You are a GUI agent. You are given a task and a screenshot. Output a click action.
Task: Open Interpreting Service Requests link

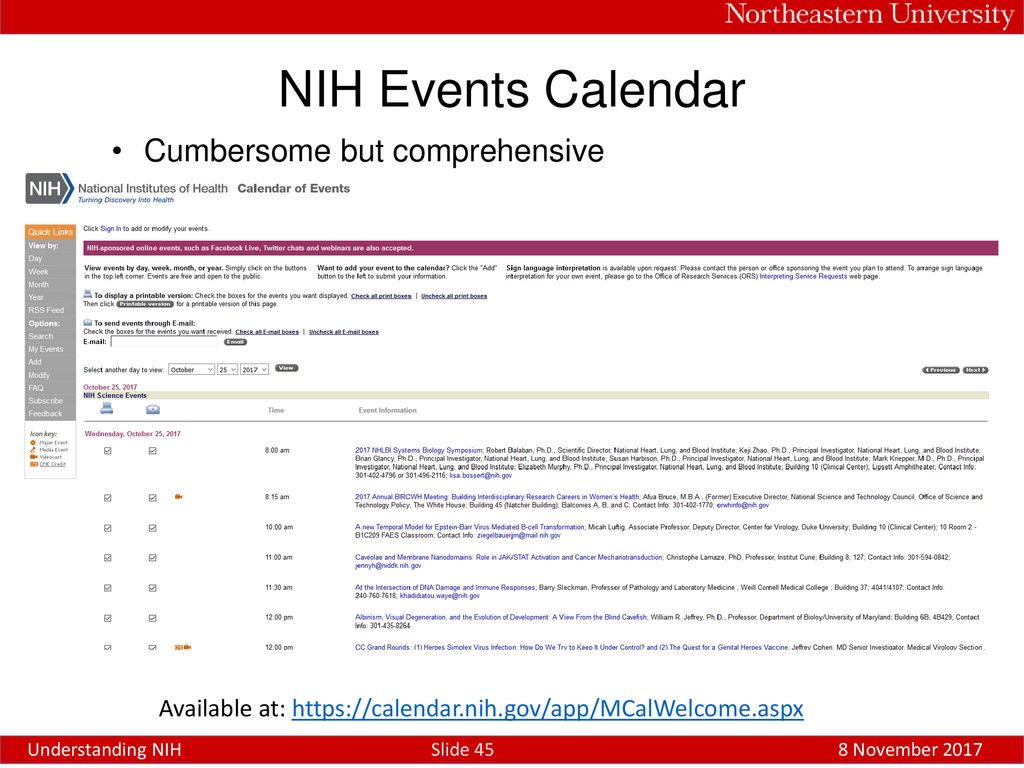[x=803, y=276]
